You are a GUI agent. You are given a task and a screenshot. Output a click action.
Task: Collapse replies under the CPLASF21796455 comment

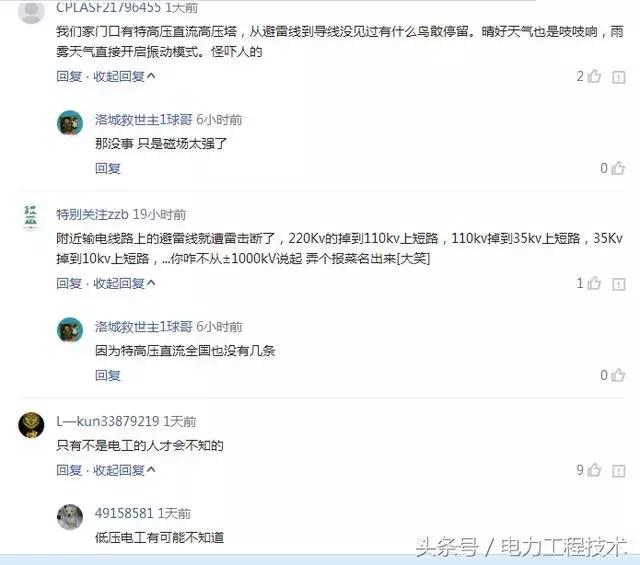[x=124, y=76]
